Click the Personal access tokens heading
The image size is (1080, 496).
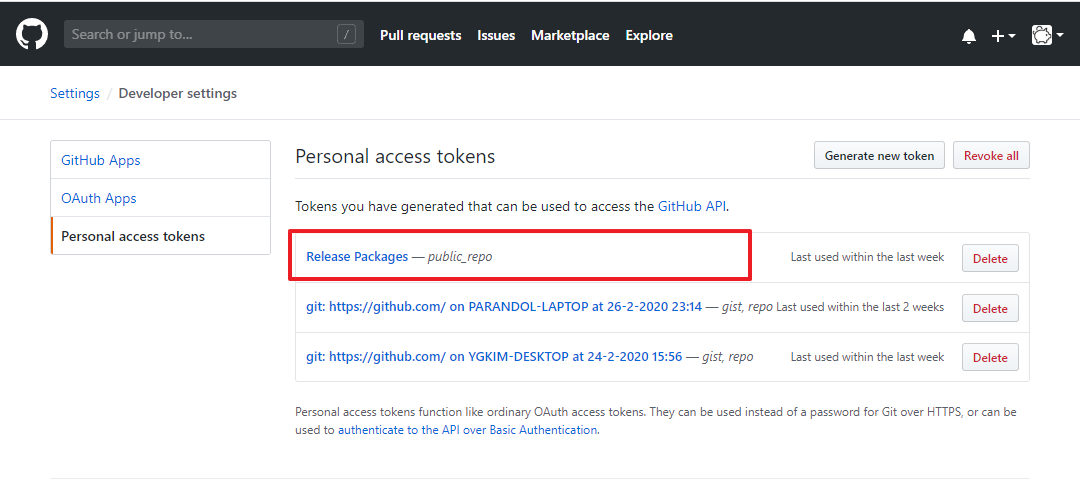coord(395,156)
